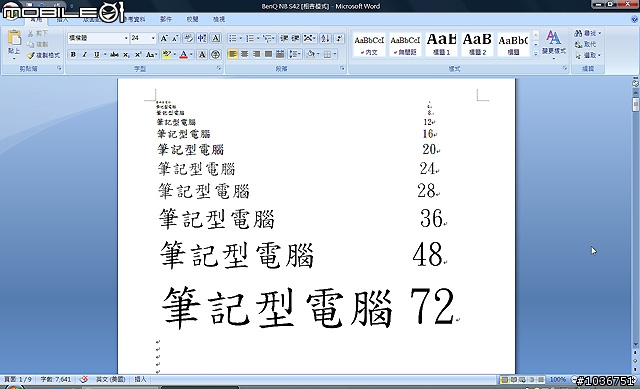Image resolution: width=640 pixels, height=389 pixels.
Task: Click the Paste clipboard icon
Action: (14, 38)
